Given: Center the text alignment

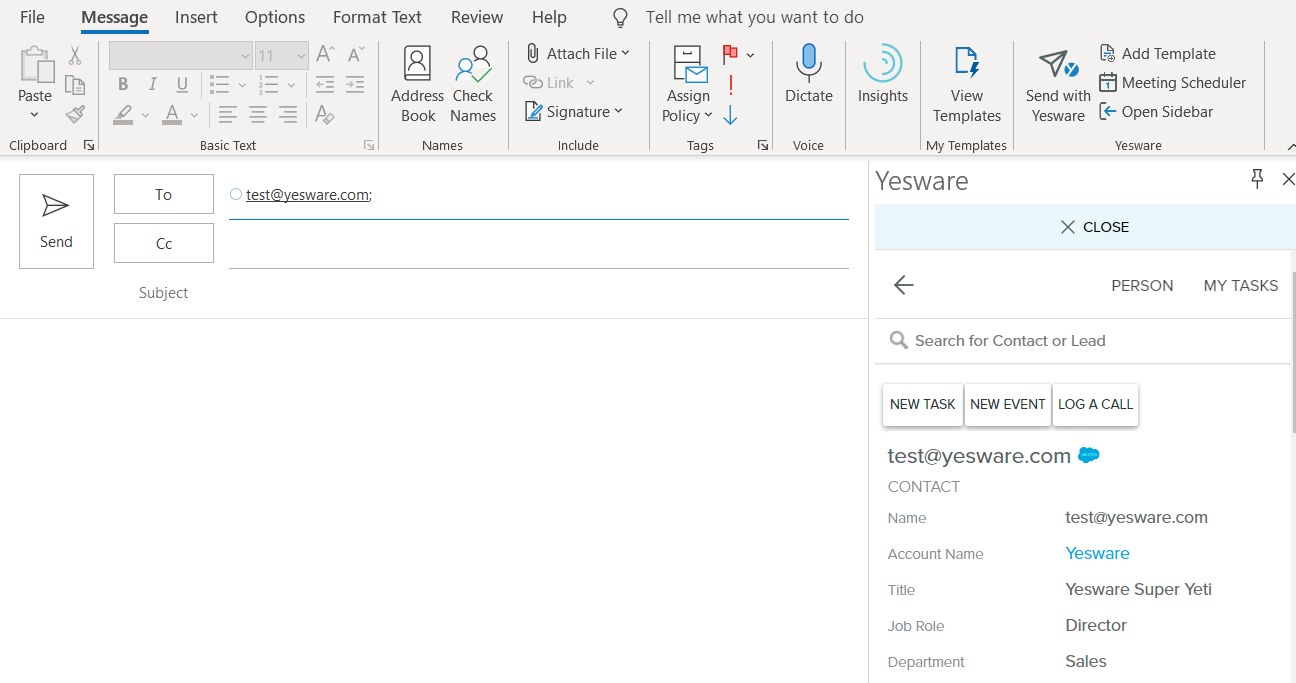Looking at the screenshot, I should (258, 114).
